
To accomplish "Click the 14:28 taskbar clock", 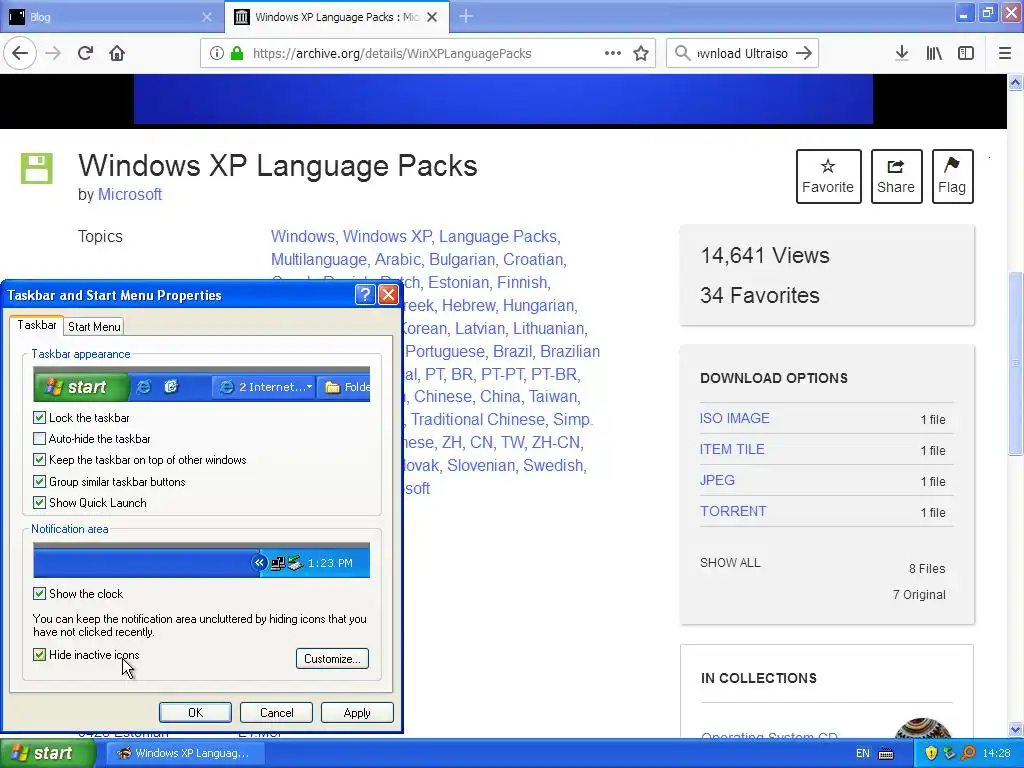I will coord(997,754).
